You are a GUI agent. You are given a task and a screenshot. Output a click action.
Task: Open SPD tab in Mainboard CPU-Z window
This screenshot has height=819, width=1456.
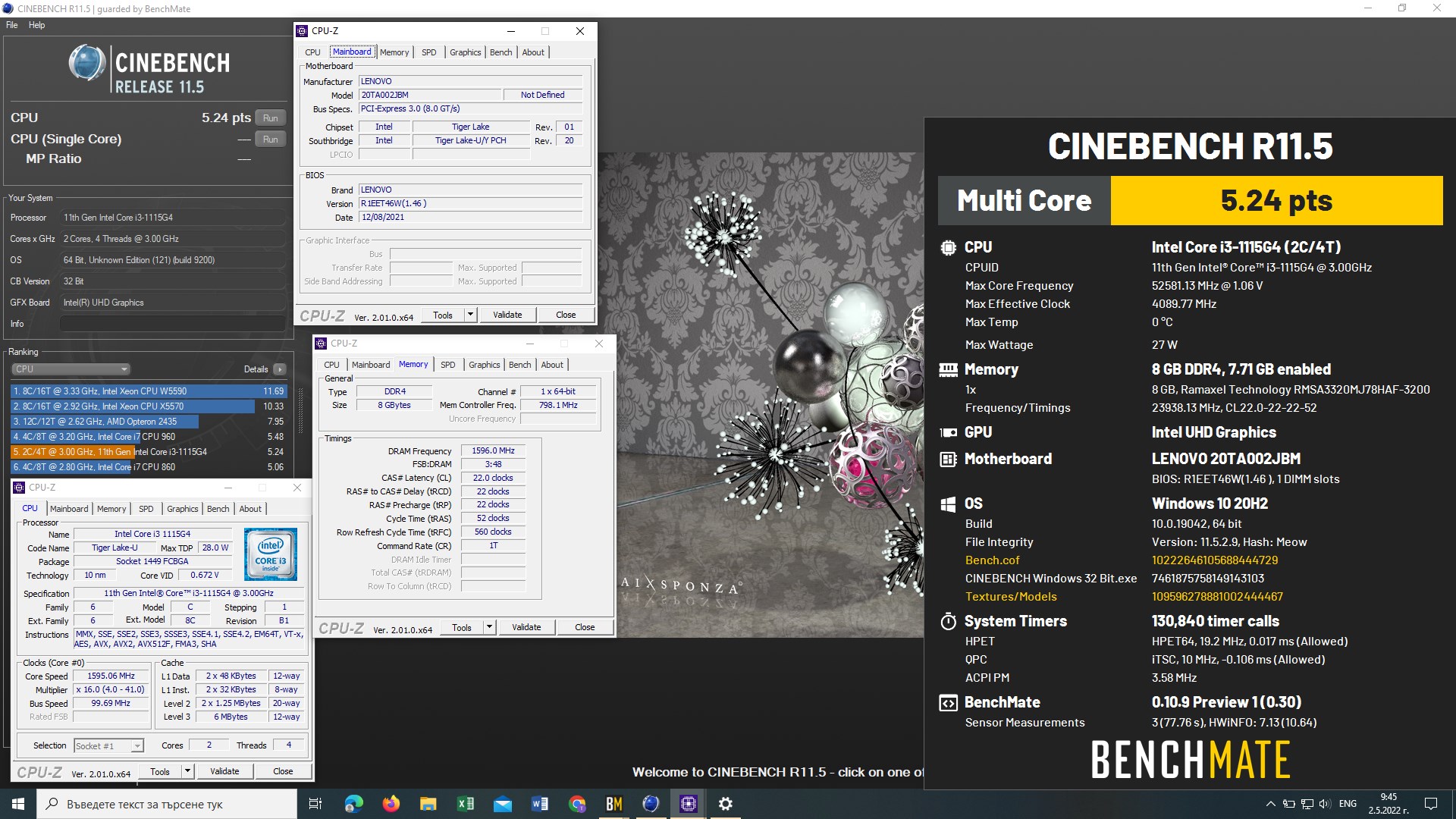429,52
